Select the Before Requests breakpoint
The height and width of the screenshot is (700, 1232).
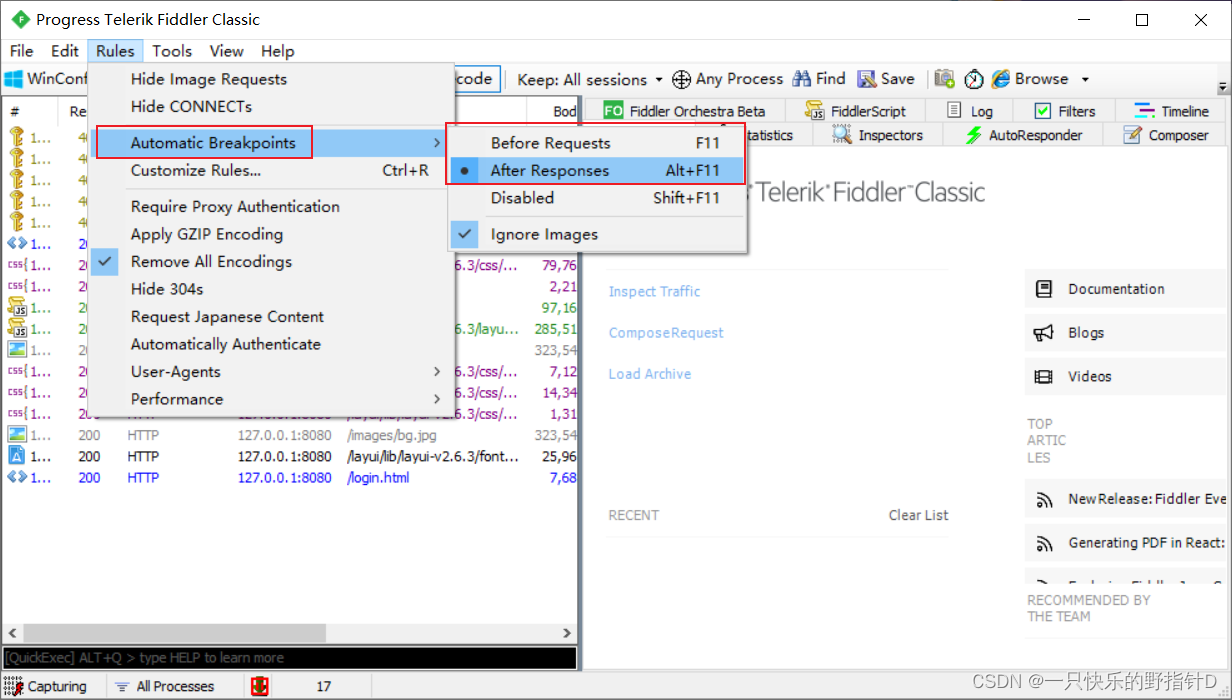(x=550, y=143)
